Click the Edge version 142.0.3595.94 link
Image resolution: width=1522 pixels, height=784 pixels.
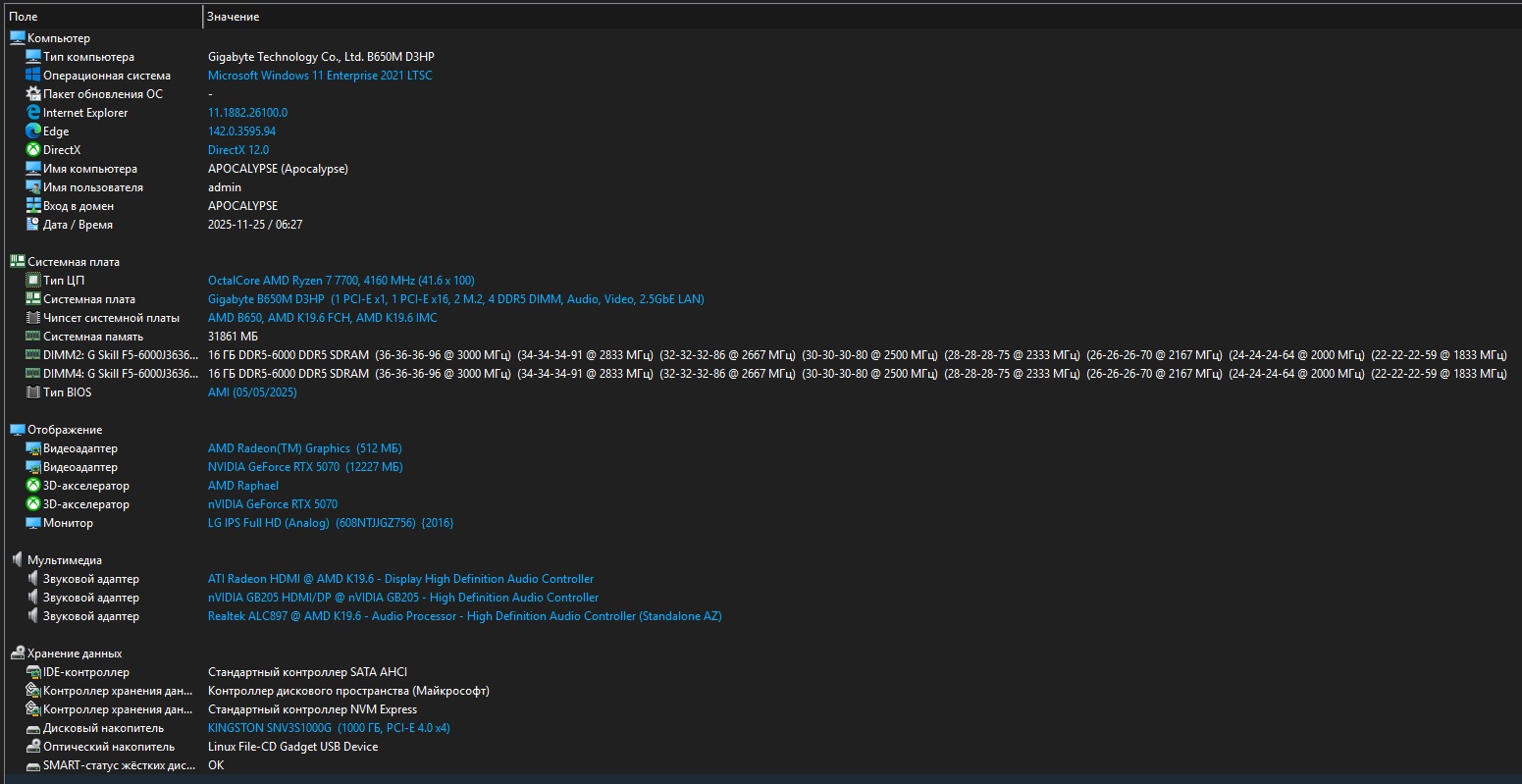click(241, 131)
